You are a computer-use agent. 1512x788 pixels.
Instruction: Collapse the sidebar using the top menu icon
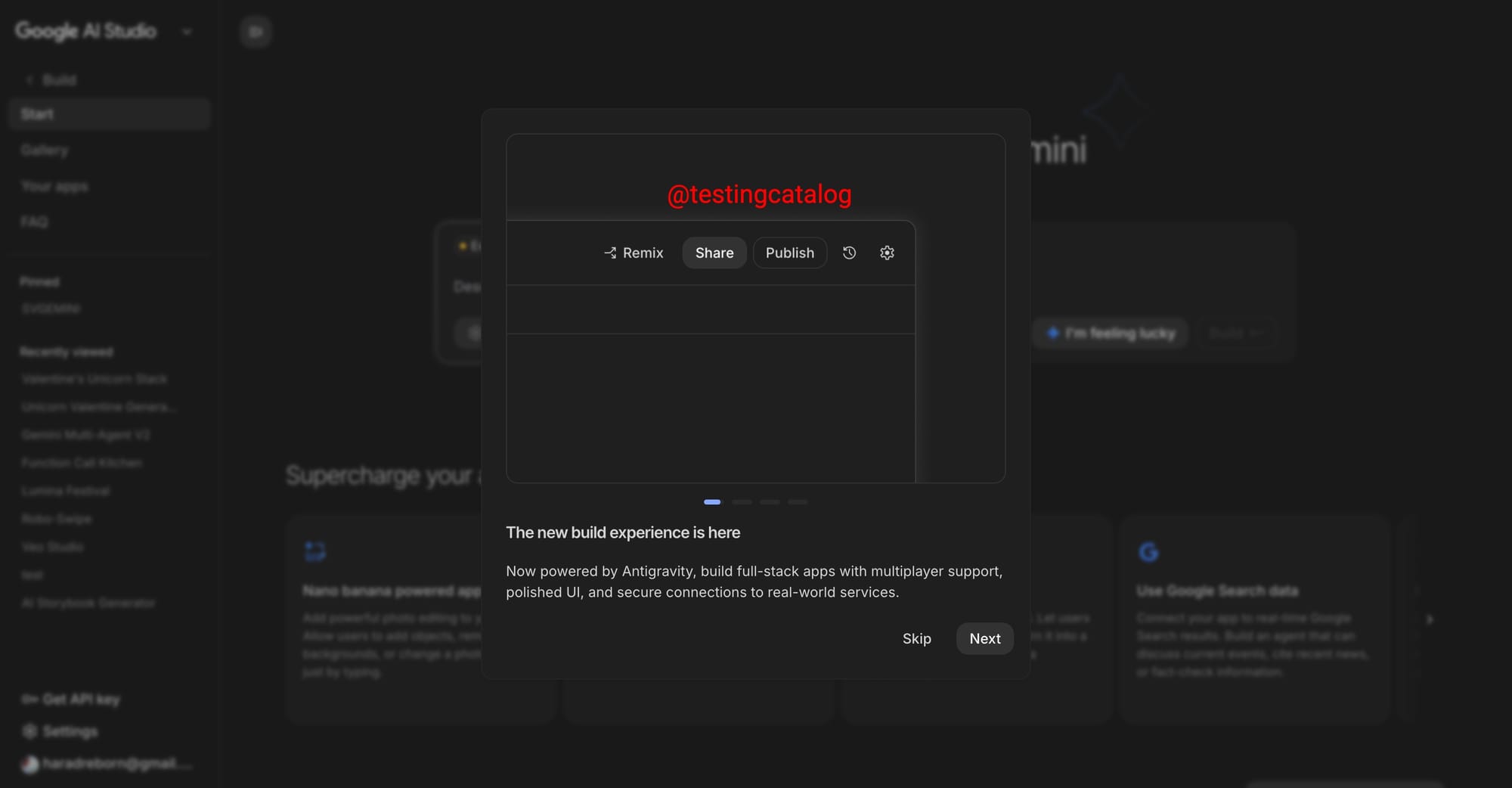(x=256, y=32)
